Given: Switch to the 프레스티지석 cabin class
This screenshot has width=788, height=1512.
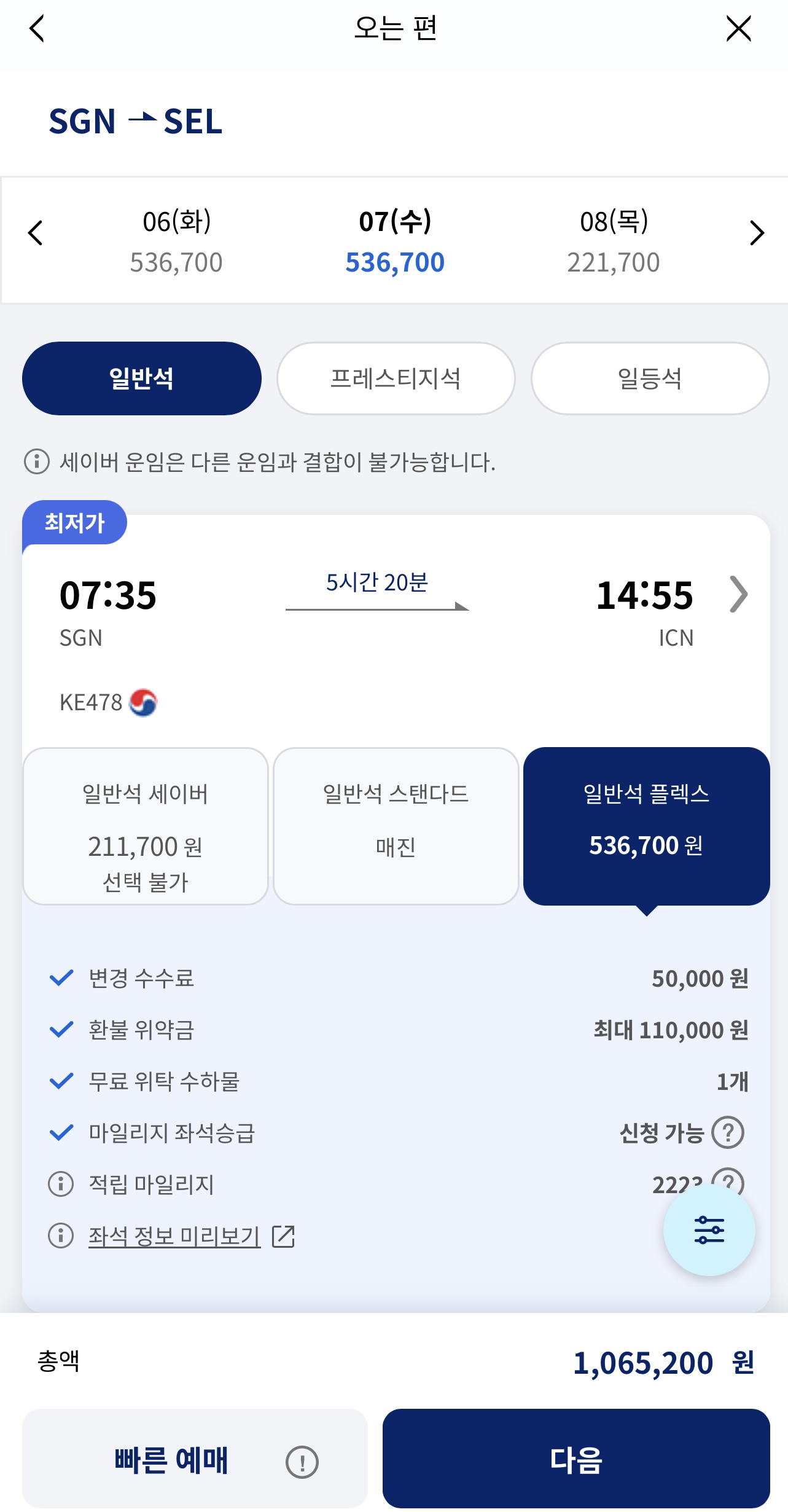Looking at the screenshot, I should point(396,378).
